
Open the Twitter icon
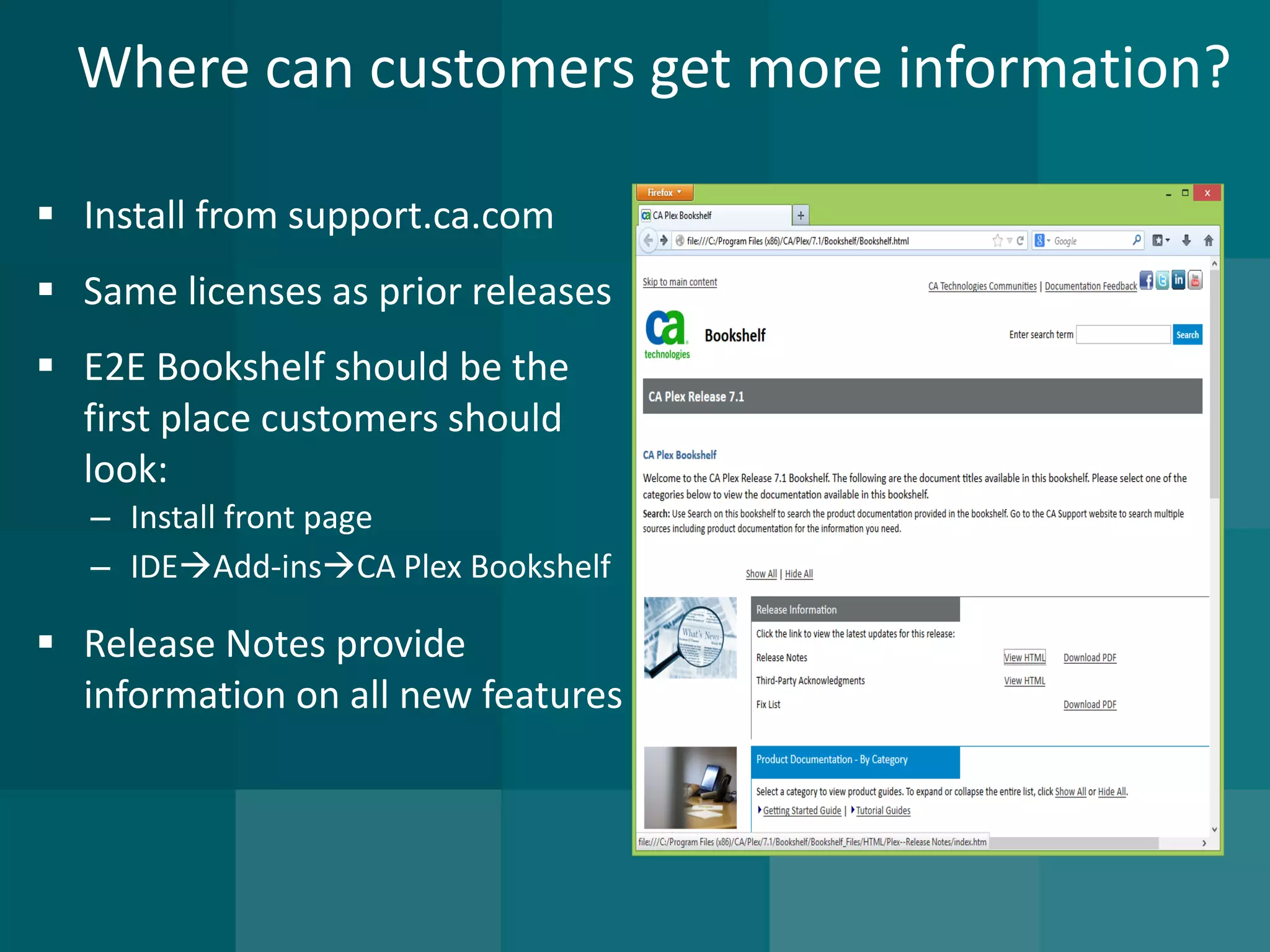(x=1162, y=280)
